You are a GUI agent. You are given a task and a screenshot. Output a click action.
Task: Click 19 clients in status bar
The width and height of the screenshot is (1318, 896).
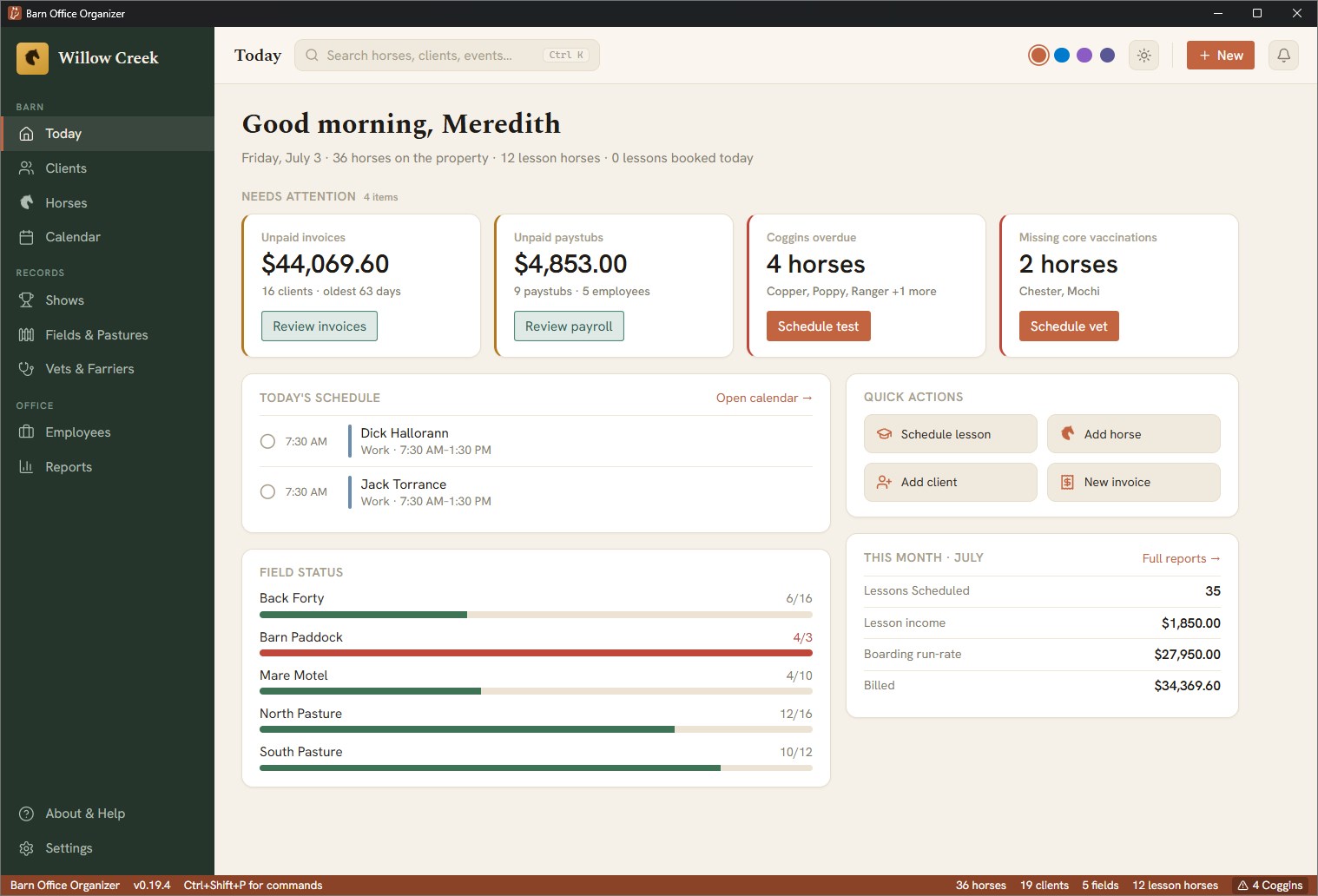1044,886
